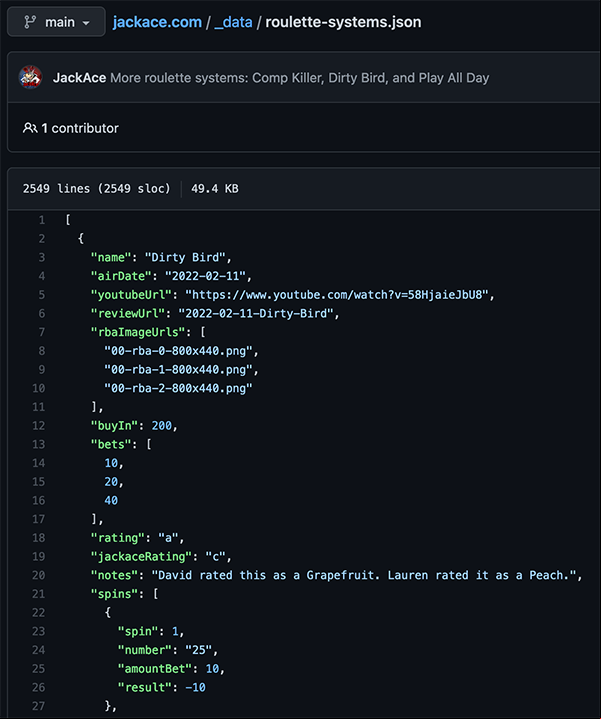Click the "2022-02-11-Dirty-Bird" reviewUrl value
Image resolution: width=601 pixels, height=719 pixels.
click(255, 314)
